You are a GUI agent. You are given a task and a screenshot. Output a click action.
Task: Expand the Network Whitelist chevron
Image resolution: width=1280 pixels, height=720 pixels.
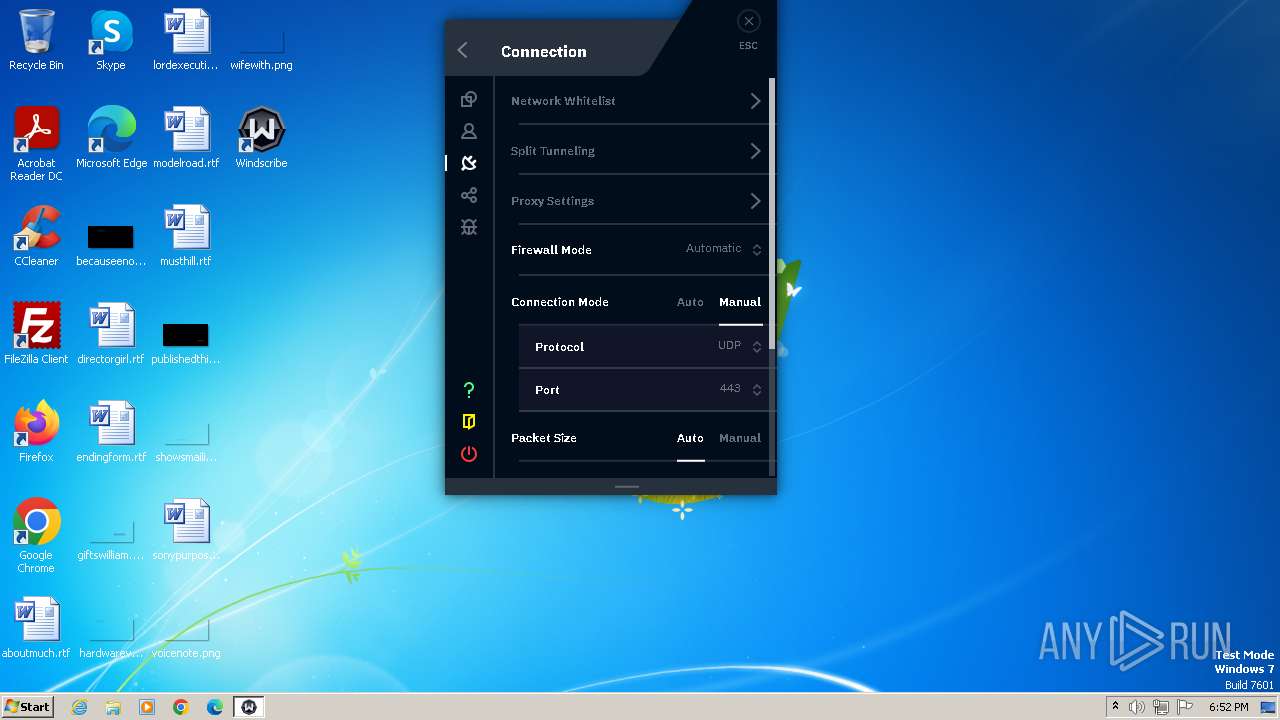755,101
